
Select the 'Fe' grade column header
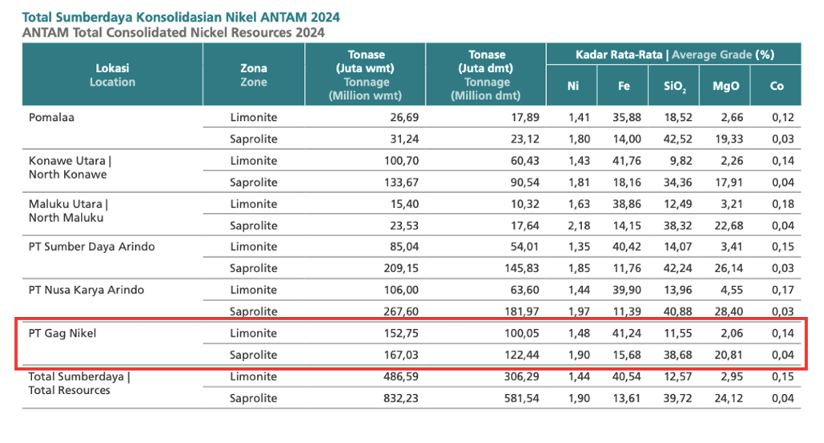coord(623,86)
